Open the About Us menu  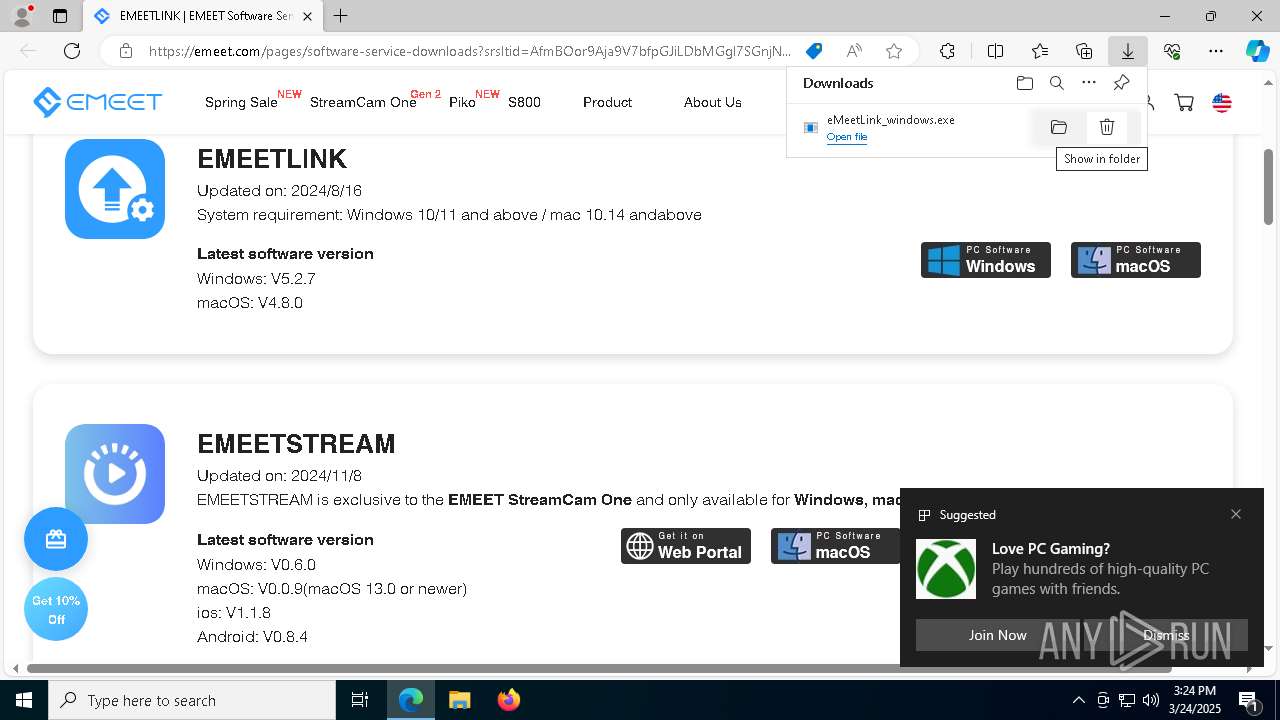tap(712, 102)
